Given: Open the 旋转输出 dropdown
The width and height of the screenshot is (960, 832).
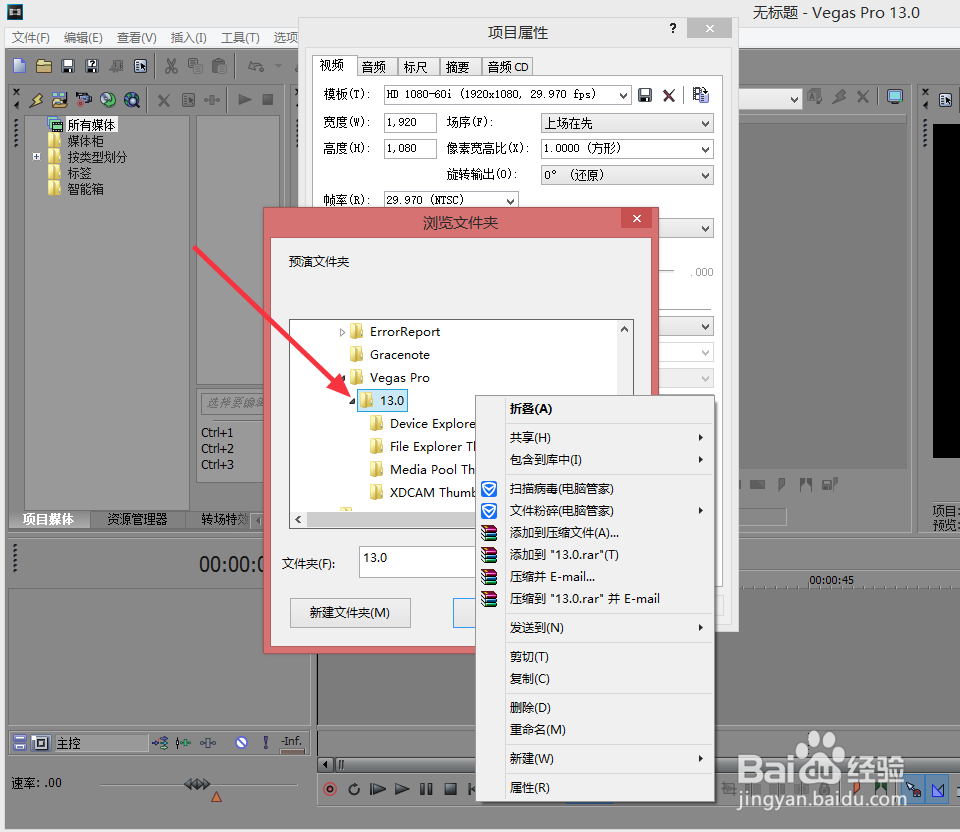Looking at the screenshot, I should coord(705,176).
